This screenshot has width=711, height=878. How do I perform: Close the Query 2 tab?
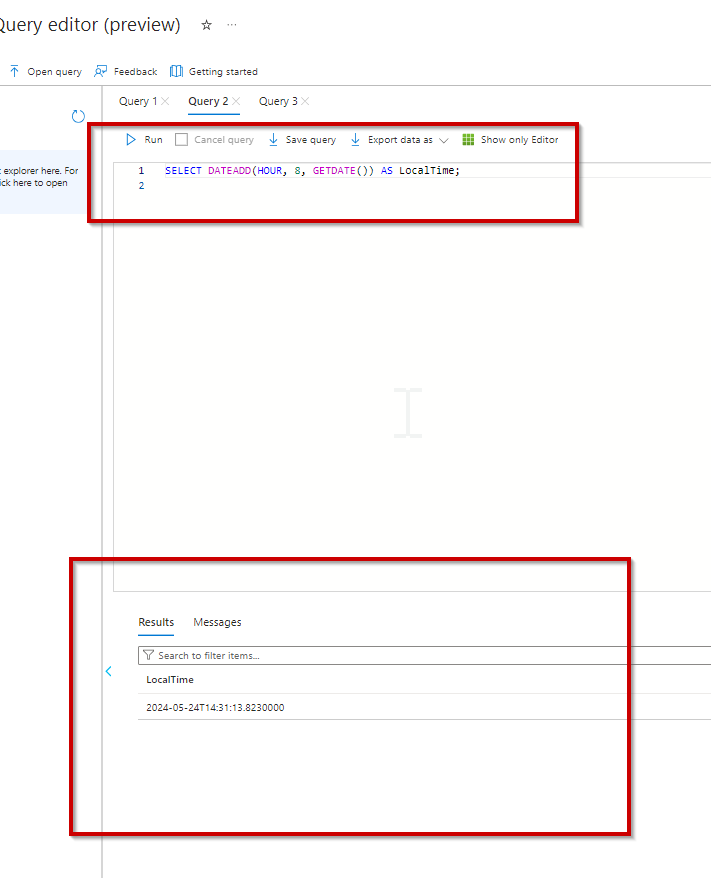coord(236,101)
